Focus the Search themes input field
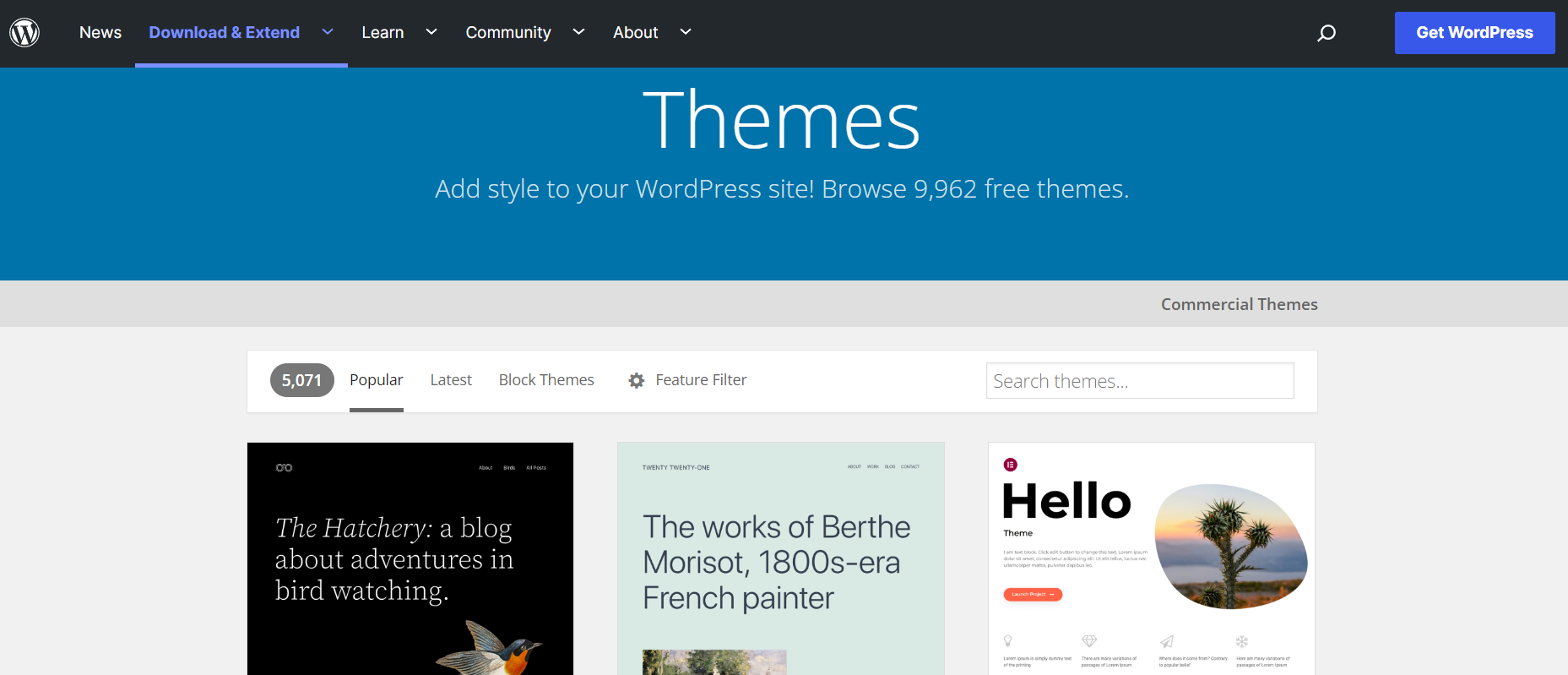1568x675 pixels. [1139, 381]
